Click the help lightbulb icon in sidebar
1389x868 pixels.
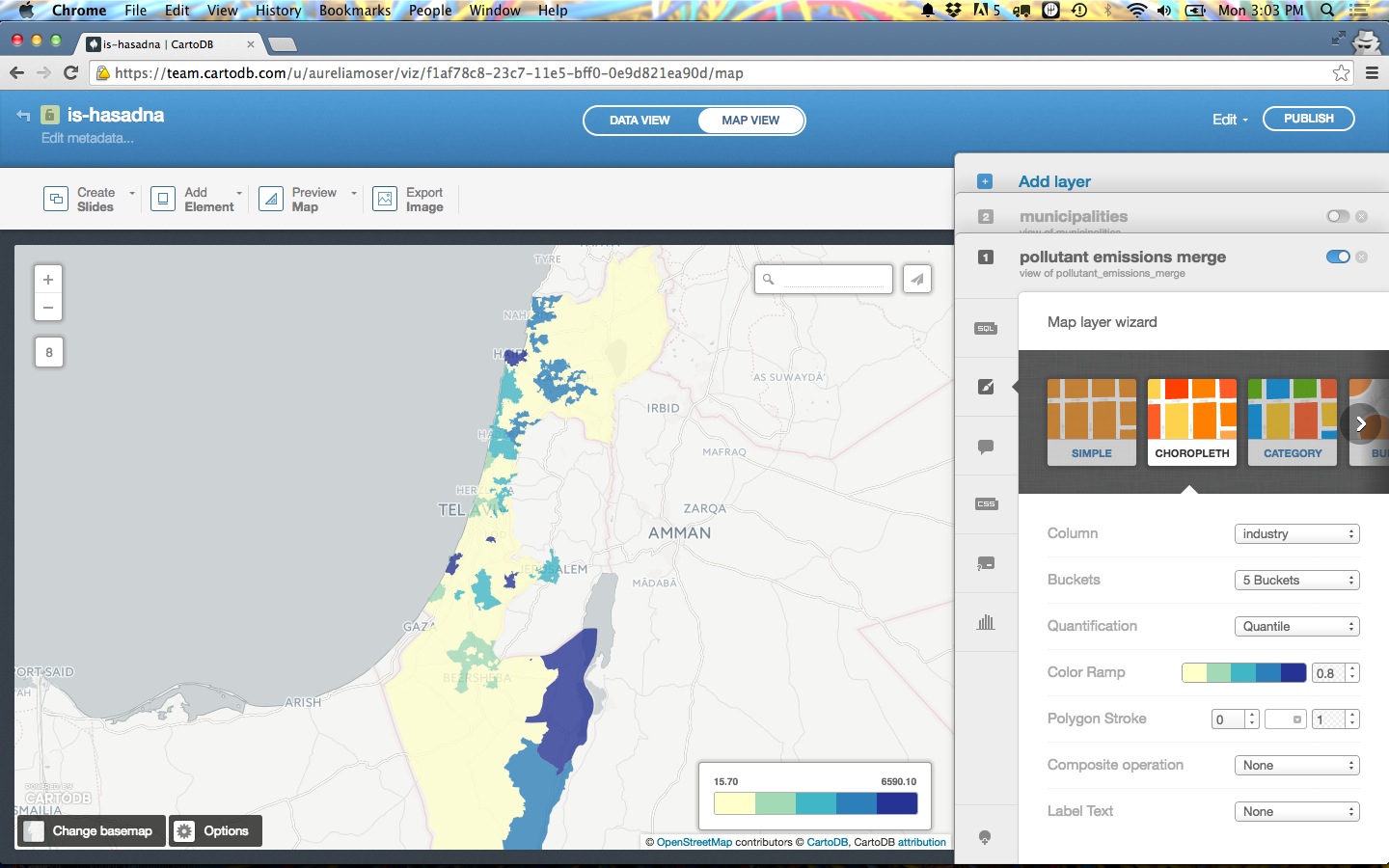coord(985,837)
